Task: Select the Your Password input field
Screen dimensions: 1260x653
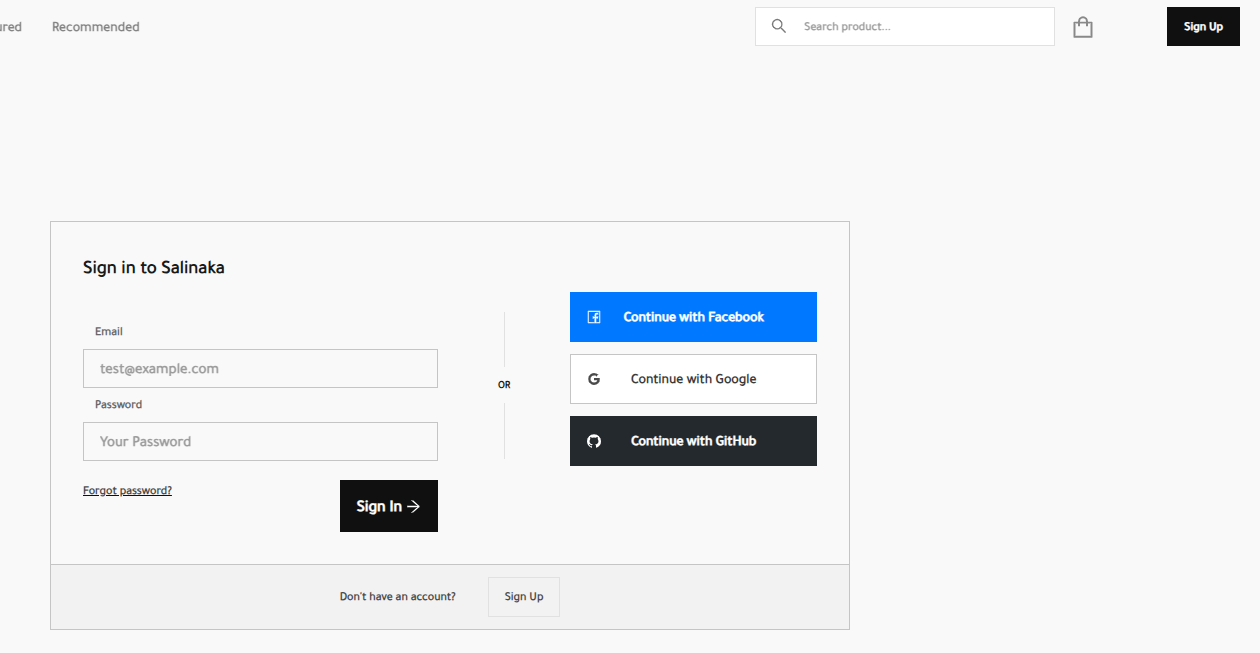Action: [260, 441]
